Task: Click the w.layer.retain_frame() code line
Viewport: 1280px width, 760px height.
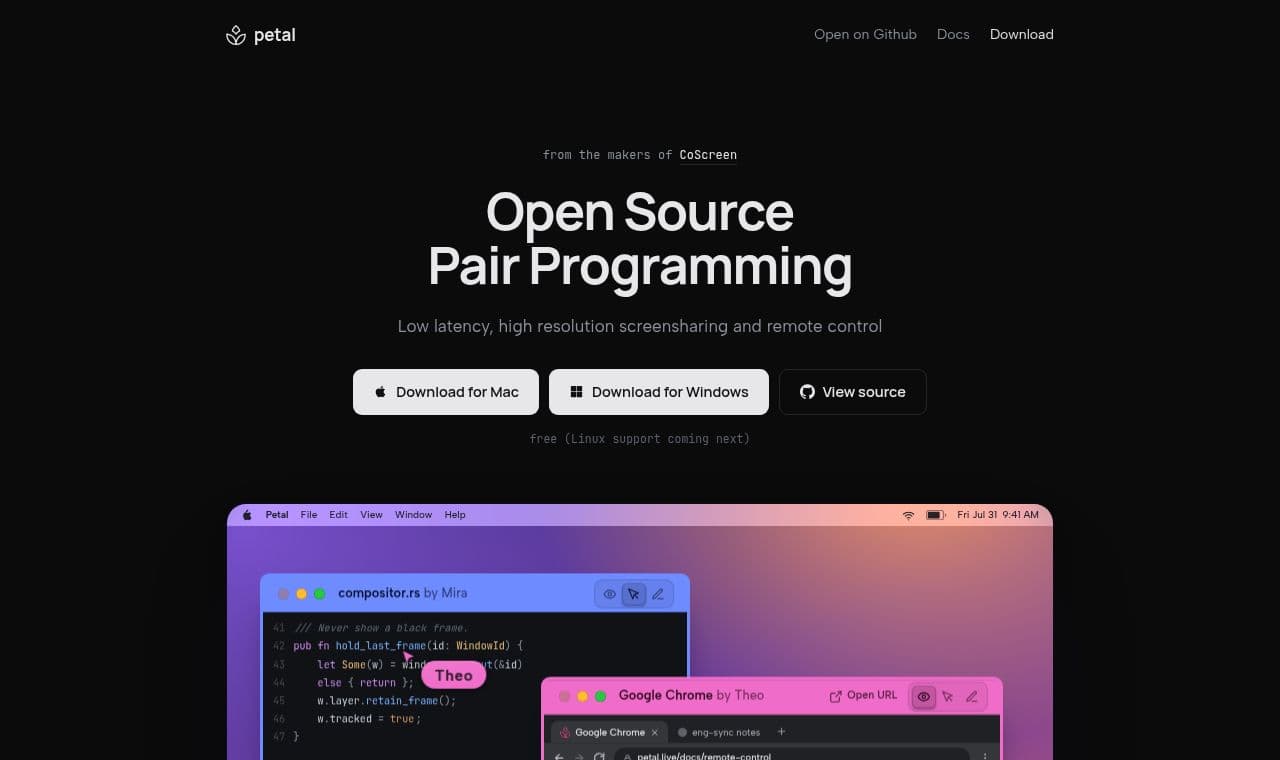Action: point(386,700)
